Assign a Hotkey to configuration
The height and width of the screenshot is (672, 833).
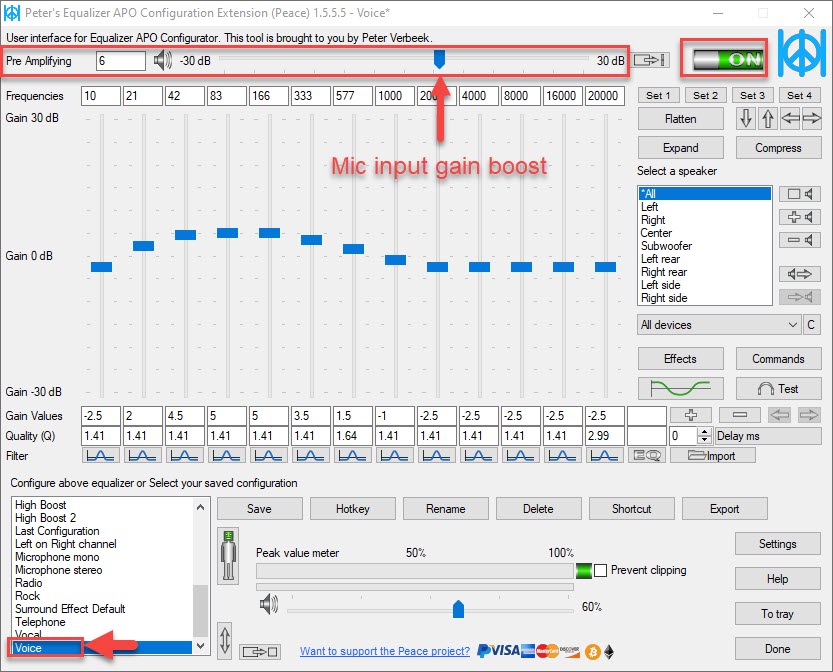tap(353, 508)
